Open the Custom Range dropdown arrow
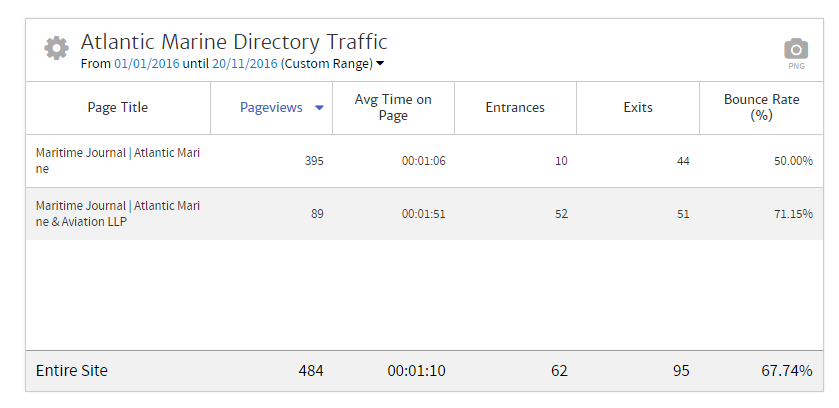This screenshot has height=408, width=839. pyautogui.click(x=380, y=64)
